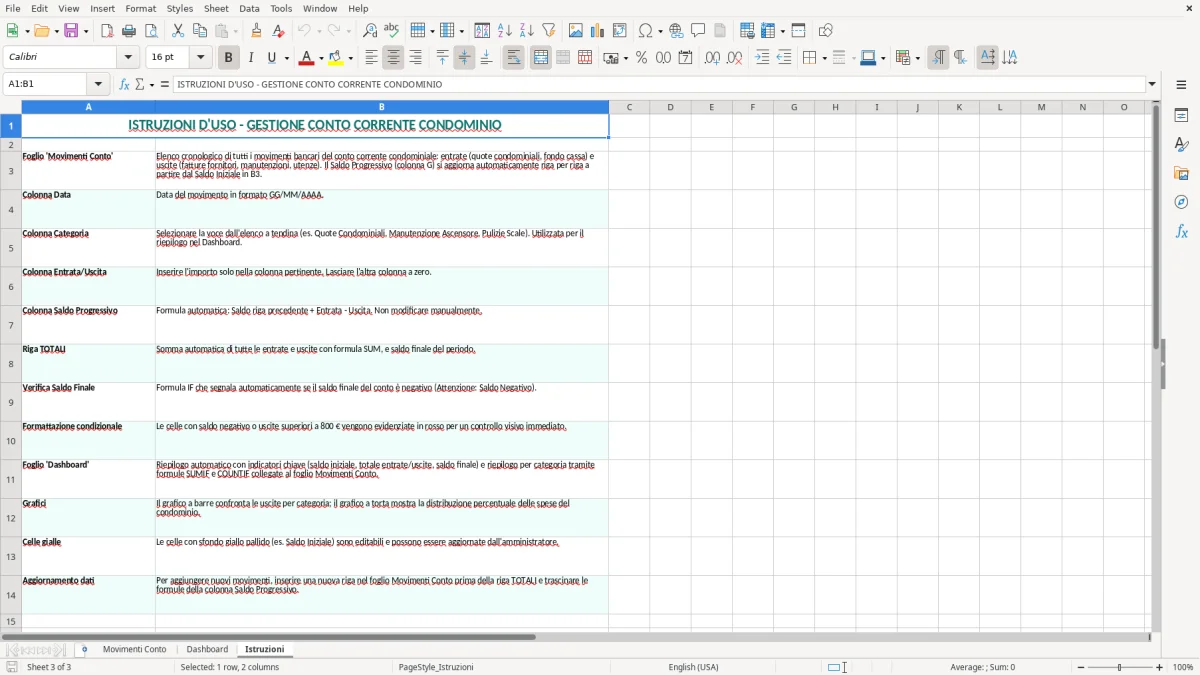Image resolution: width=1200 pixels, height=675 pixels.
Task: Click the AutoFilter funnel icon
Action: point(549,31)
